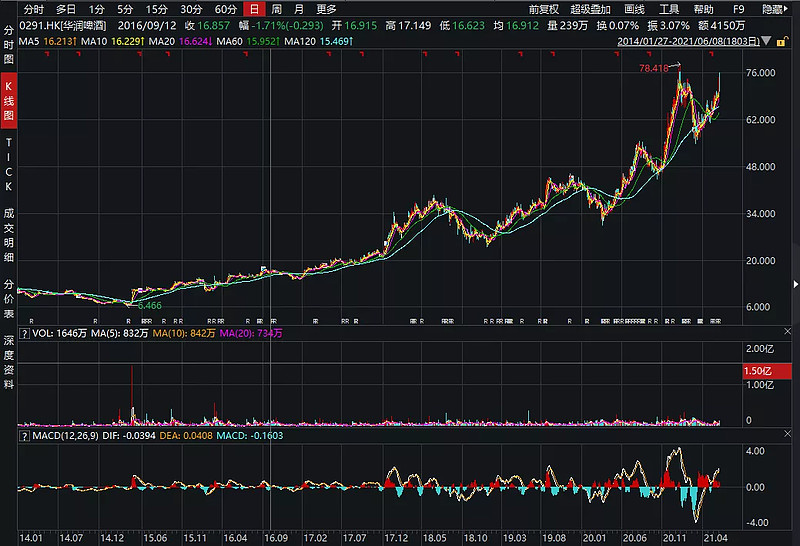Screen dimensions: 800x546
Task: Switch to 日 daily K-line period
Action: [254, 9]
